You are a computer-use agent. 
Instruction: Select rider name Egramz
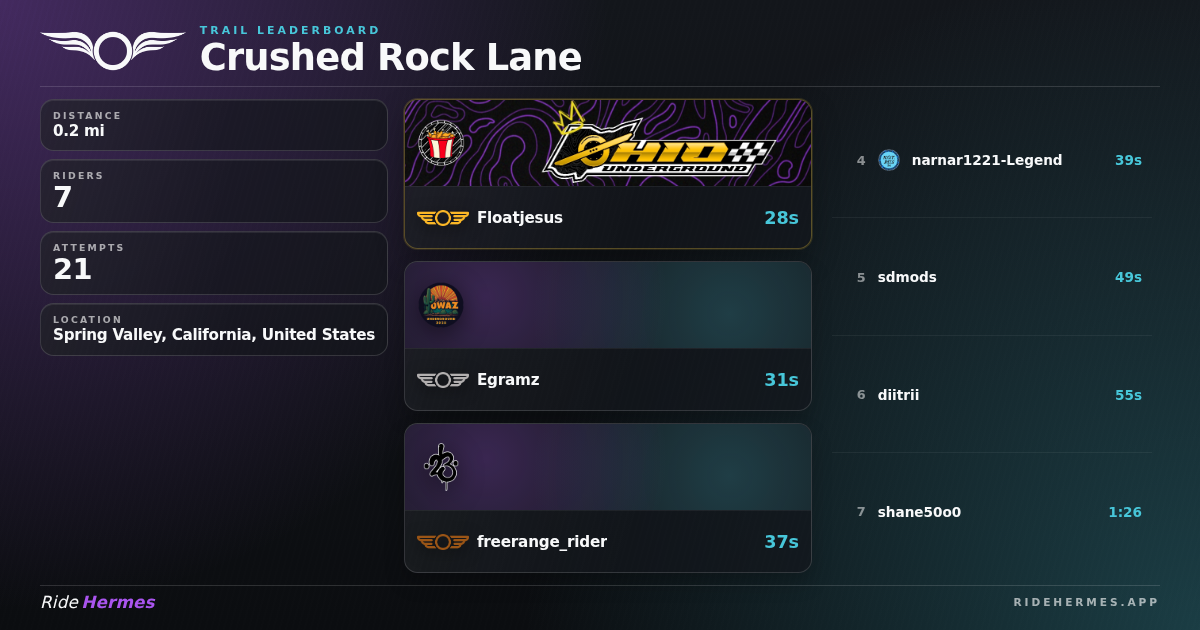[508, 380]
